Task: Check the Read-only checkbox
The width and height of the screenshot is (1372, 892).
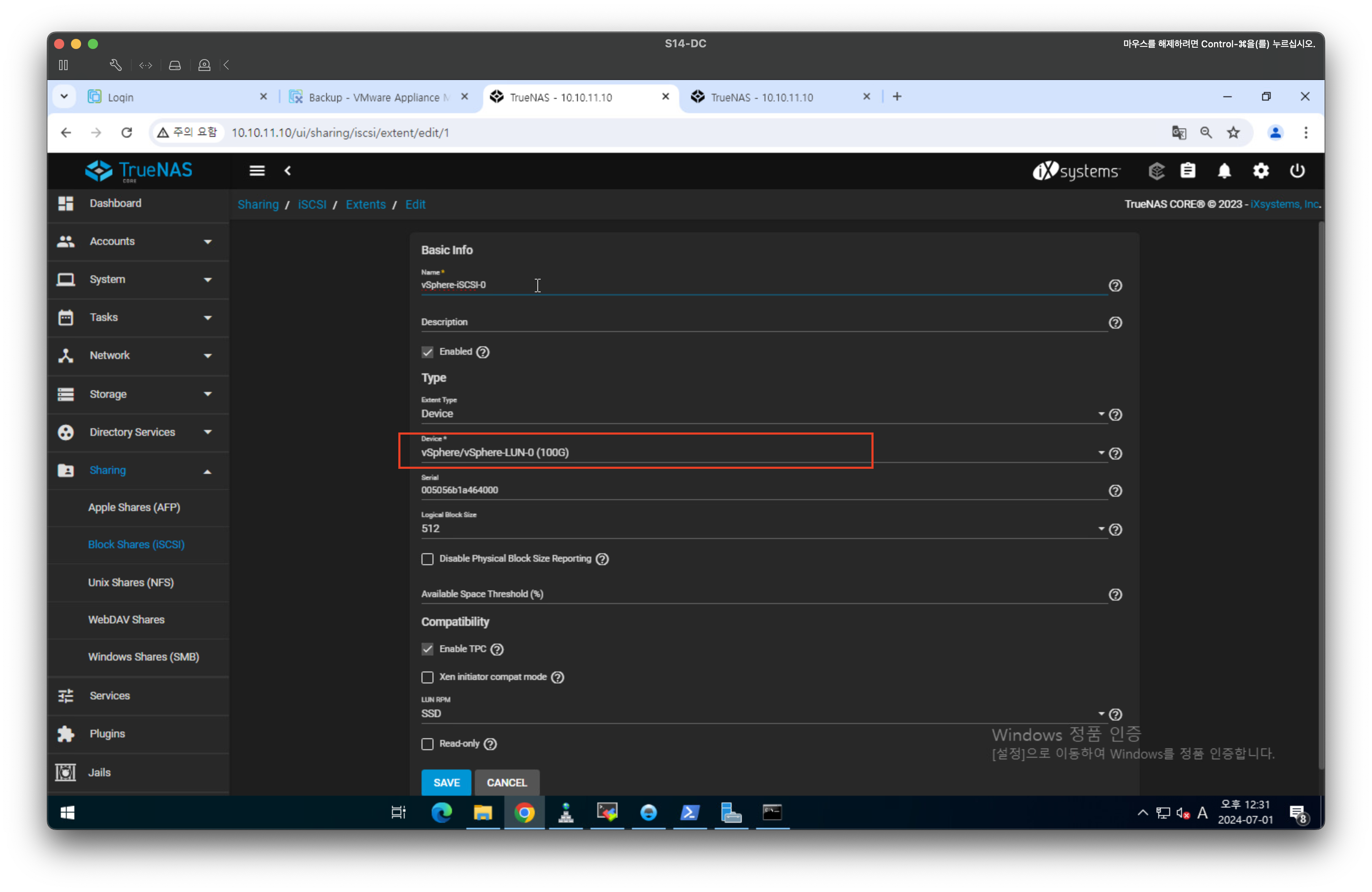Action: 427,744
